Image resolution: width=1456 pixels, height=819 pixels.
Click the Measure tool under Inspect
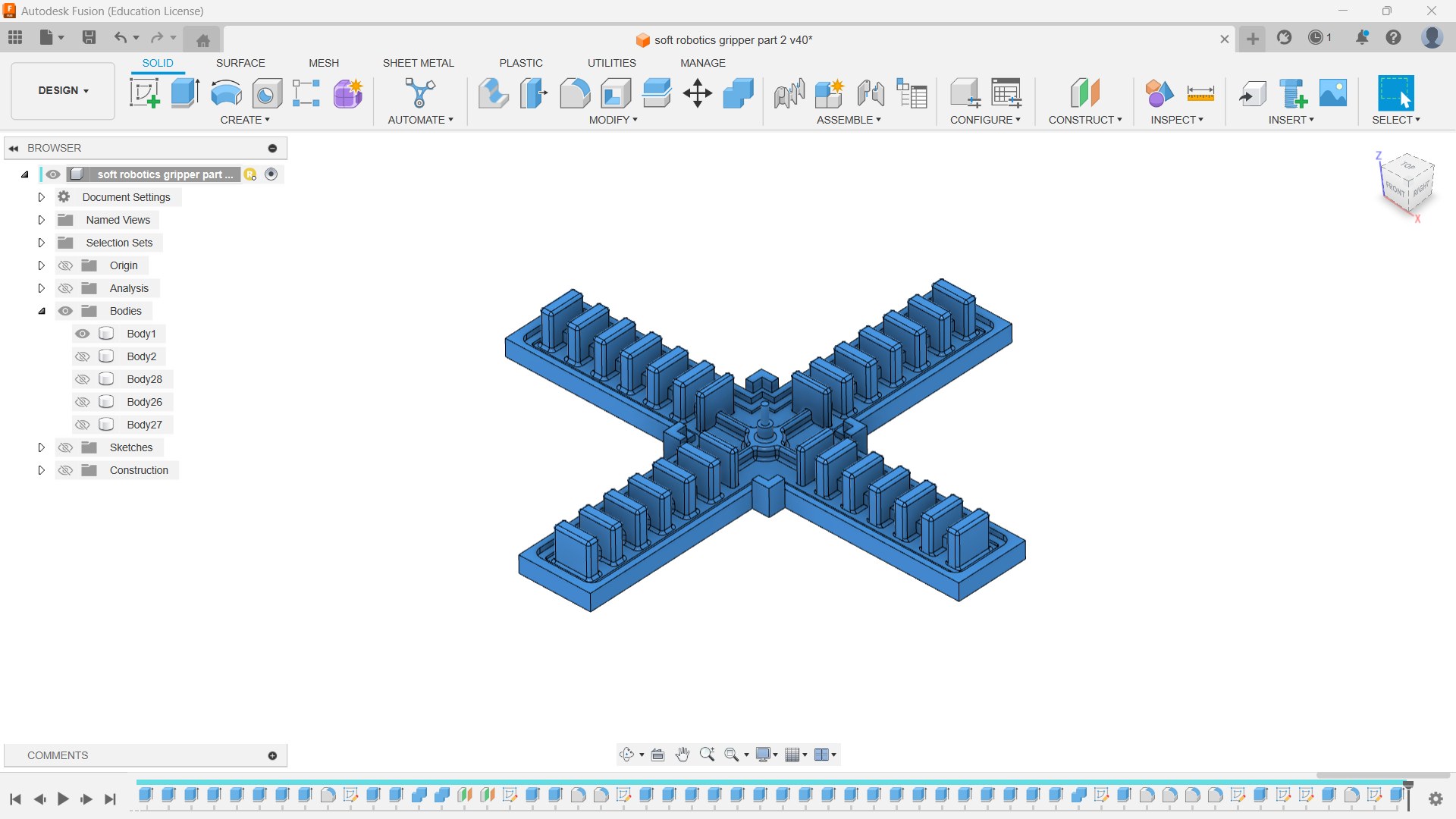click(x=1200, y=93)
